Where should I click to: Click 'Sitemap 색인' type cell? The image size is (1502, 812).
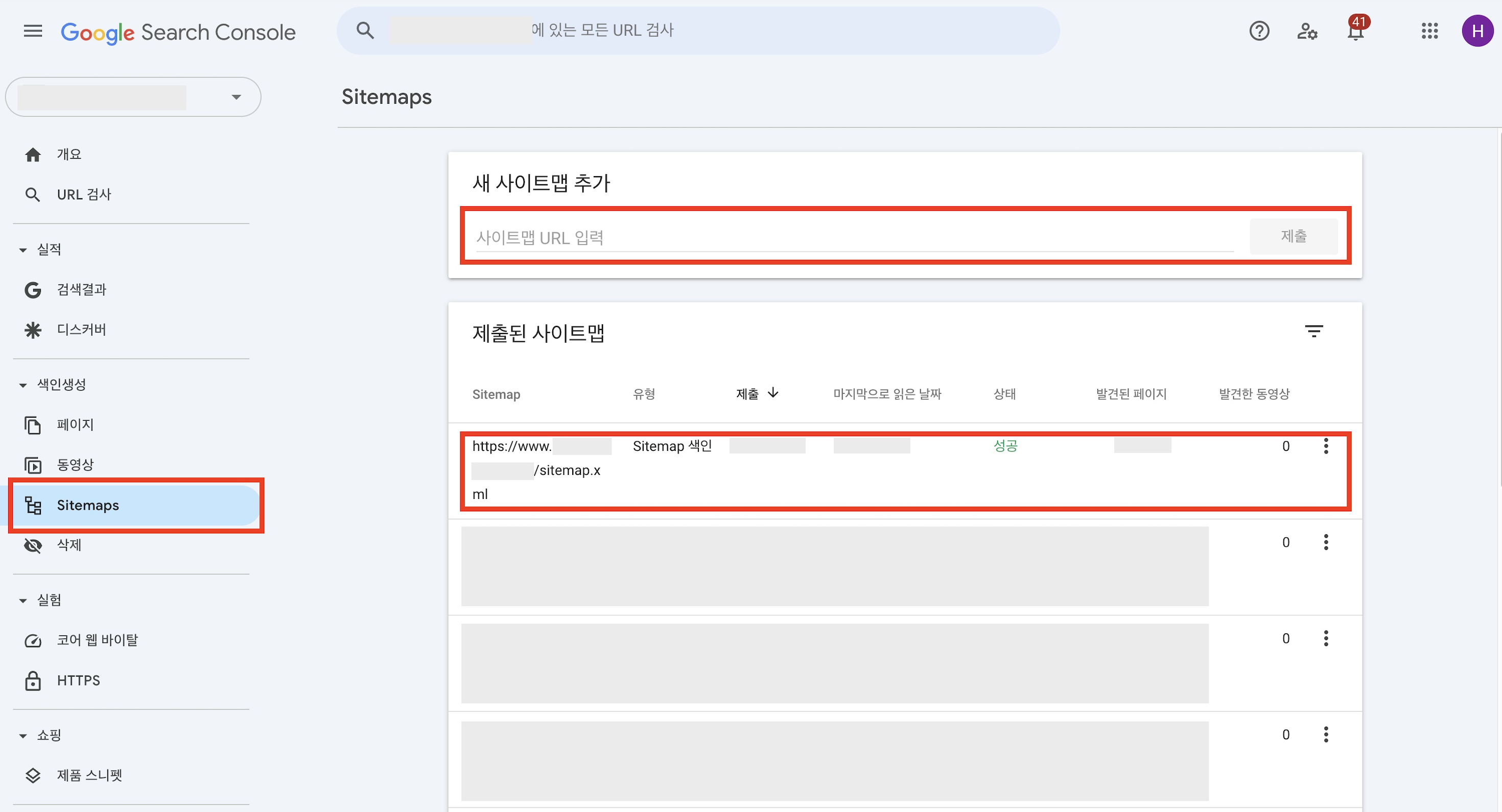pos(672,446)
